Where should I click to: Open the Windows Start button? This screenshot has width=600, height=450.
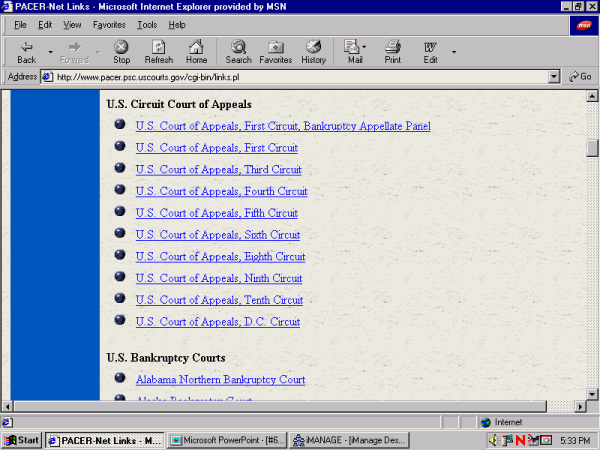pos(22,440)
